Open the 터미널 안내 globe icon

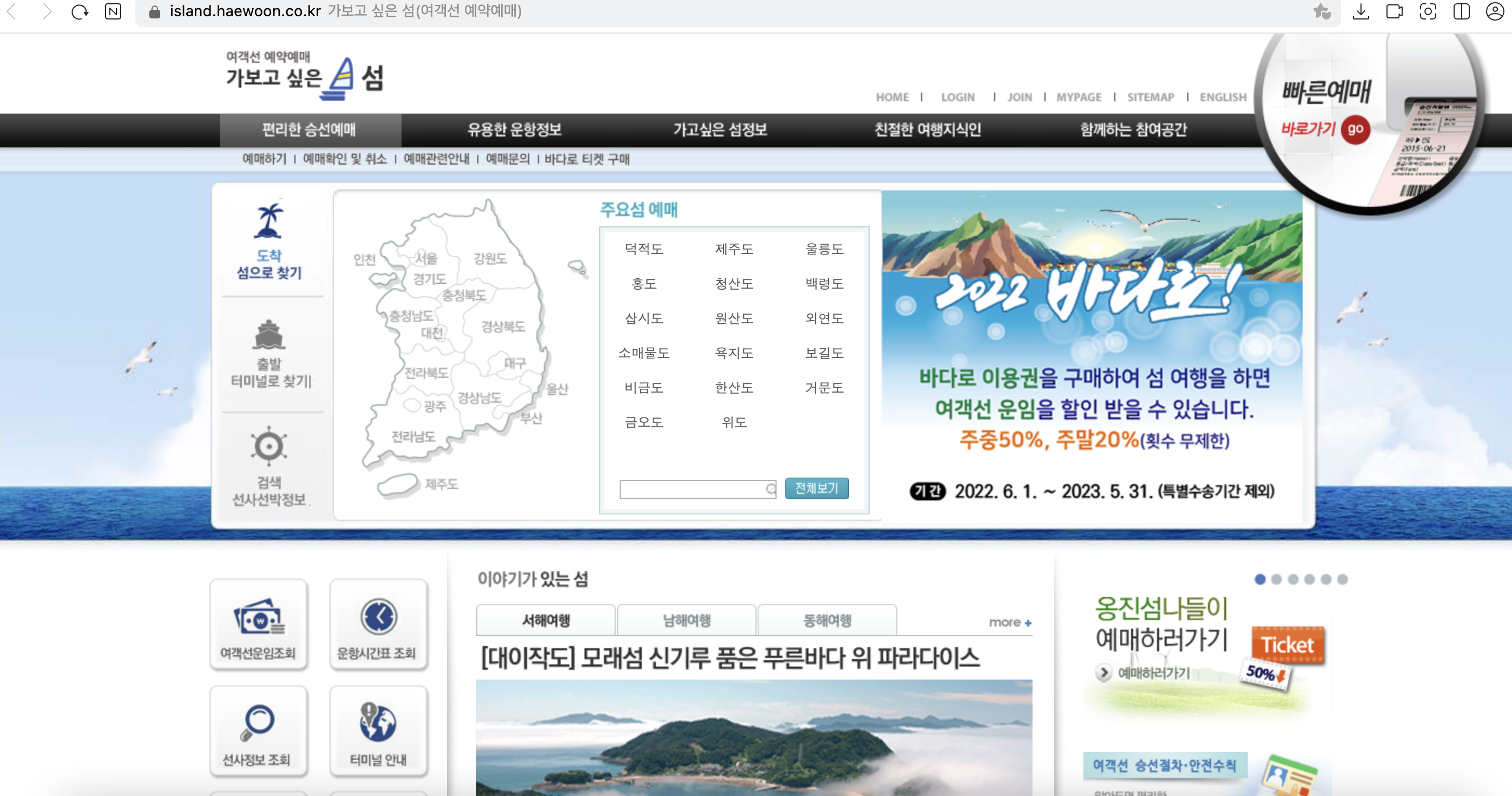pos(378,722)
